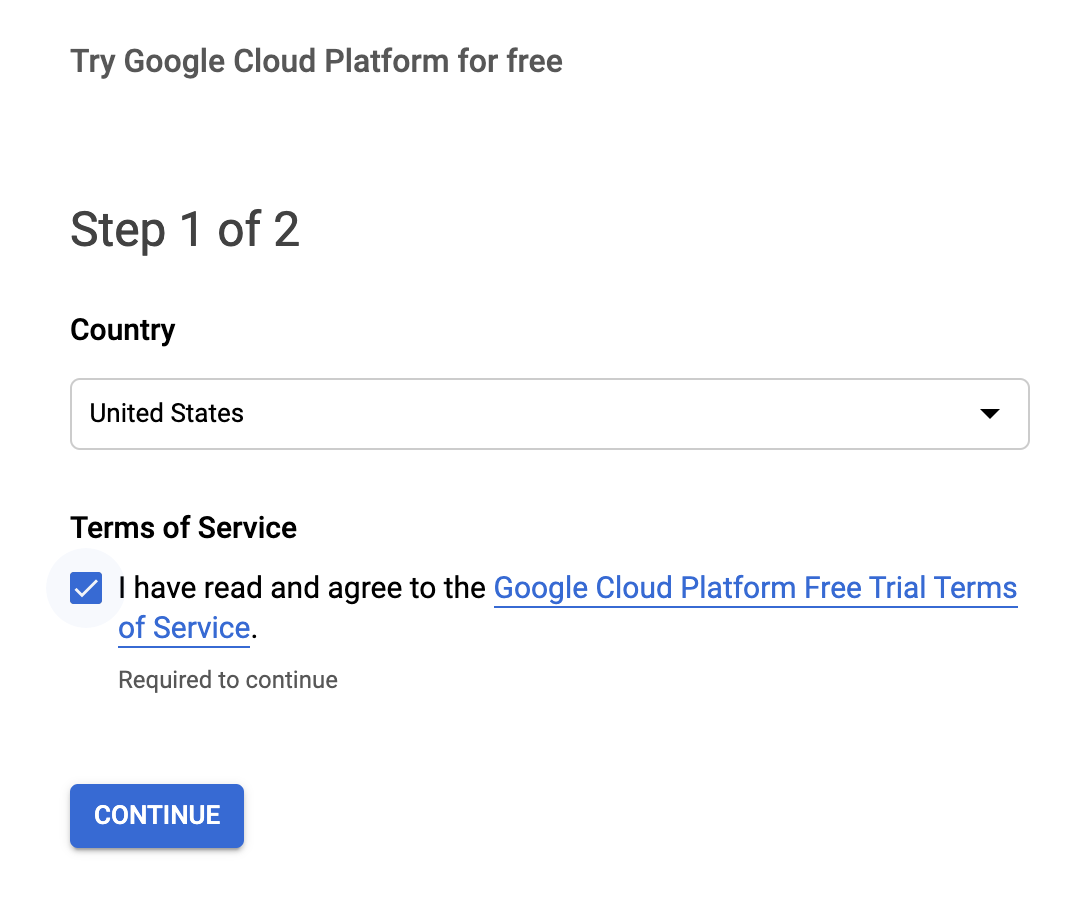Click the 'Step 1 of 2' heading

coord(185,230)
